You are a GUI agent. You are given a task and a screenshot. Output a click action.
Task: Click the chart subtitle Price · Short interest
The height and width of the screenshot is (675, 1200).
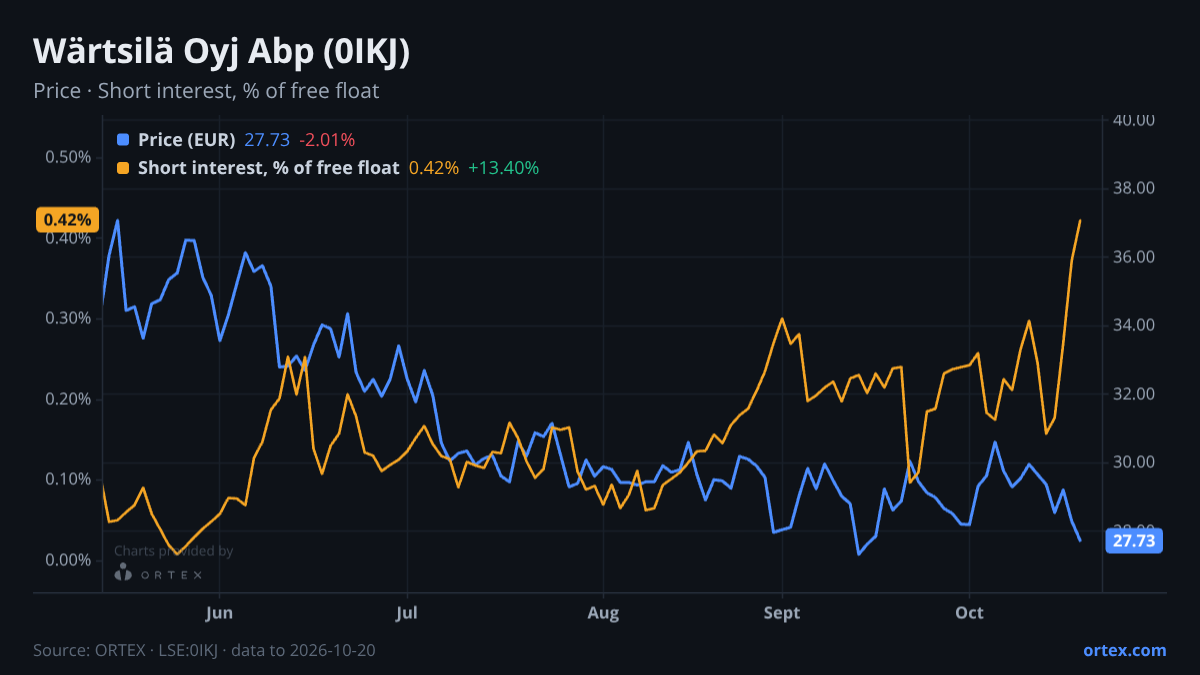click(206, 91)
